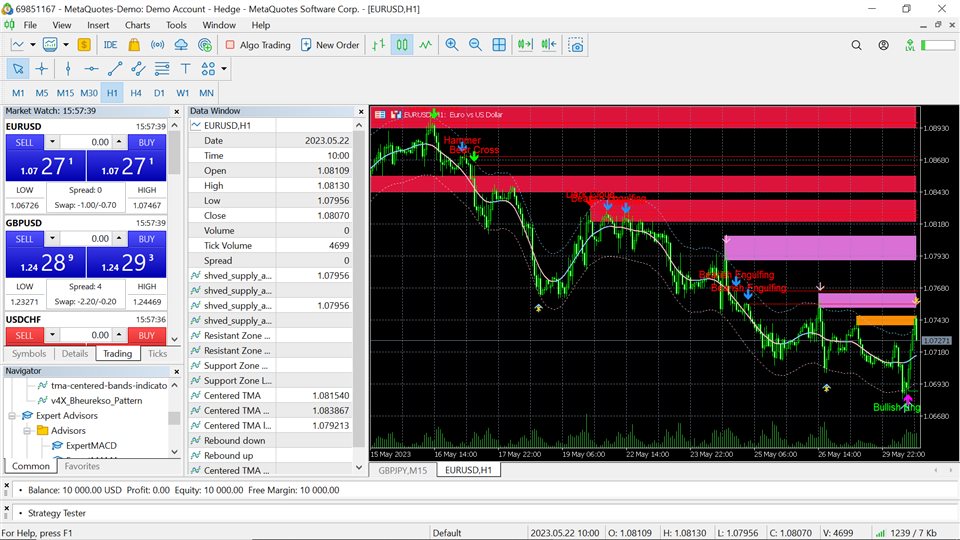Draw a horizontal line

pos(91,69)
